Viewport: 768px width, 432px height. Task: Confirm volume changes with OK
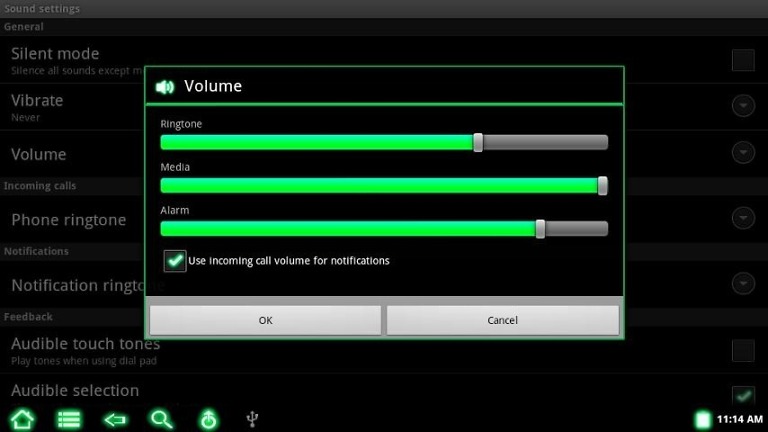click(265, 320)
